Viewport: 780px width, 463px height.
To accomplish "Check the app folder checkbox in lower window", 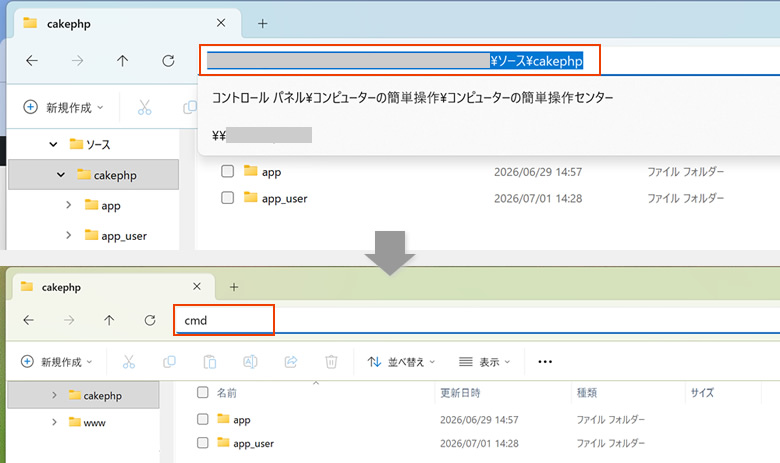I will click(x=202, y=419).
